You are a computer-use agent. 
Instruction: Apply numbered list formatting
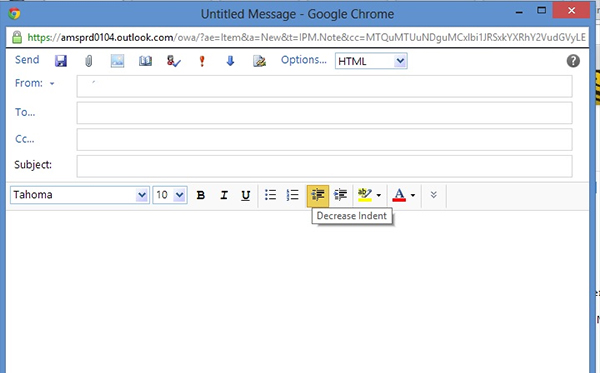pos(293,195)
